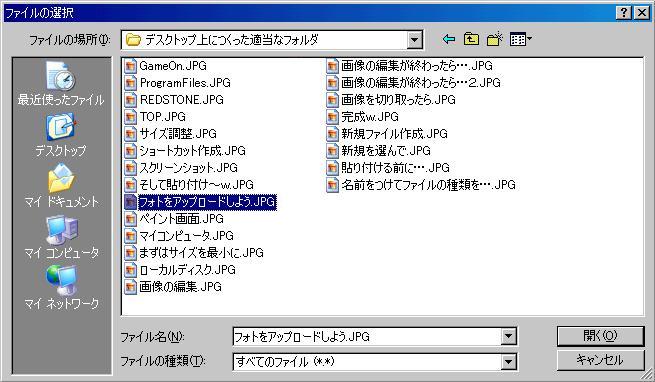
Task: Select file icon of 貼り付ける前に….JPG
Action: pyautogui.click(x=332, y=168)
